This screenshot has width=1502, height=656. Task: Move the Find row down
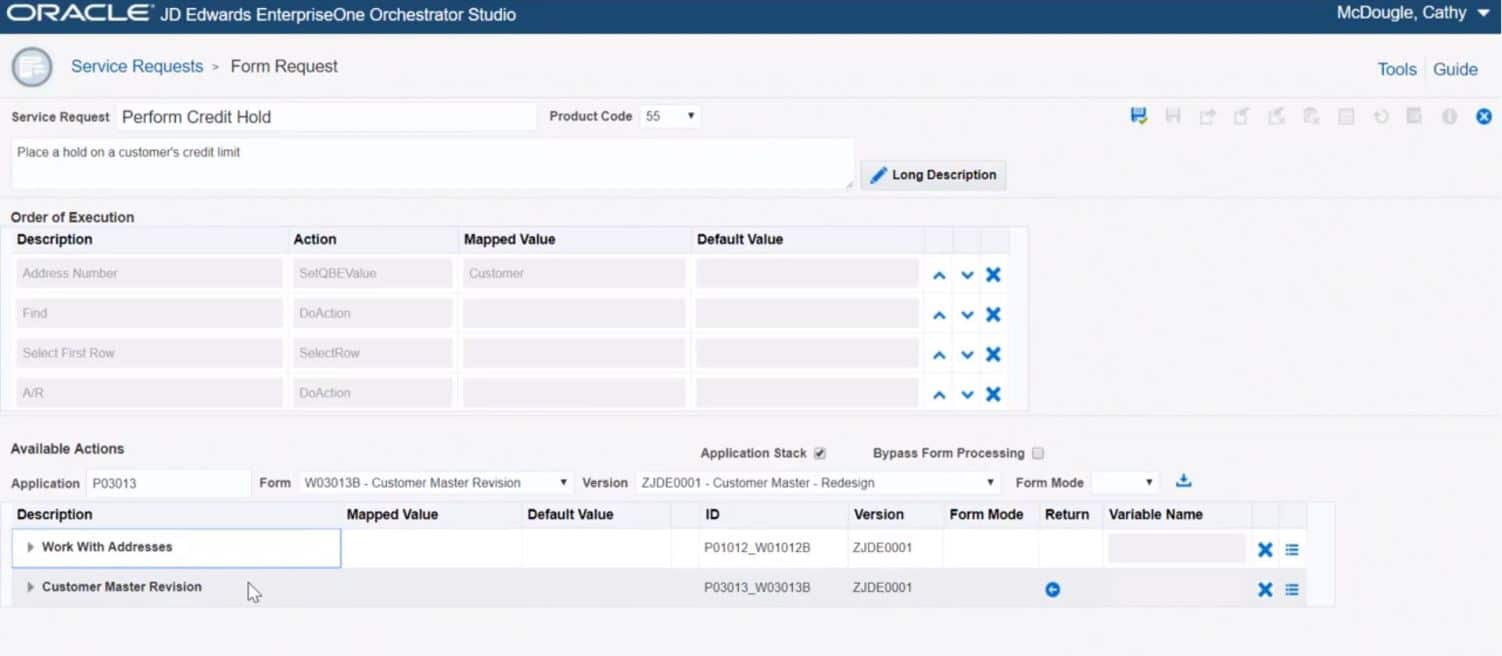click(967, 314)
